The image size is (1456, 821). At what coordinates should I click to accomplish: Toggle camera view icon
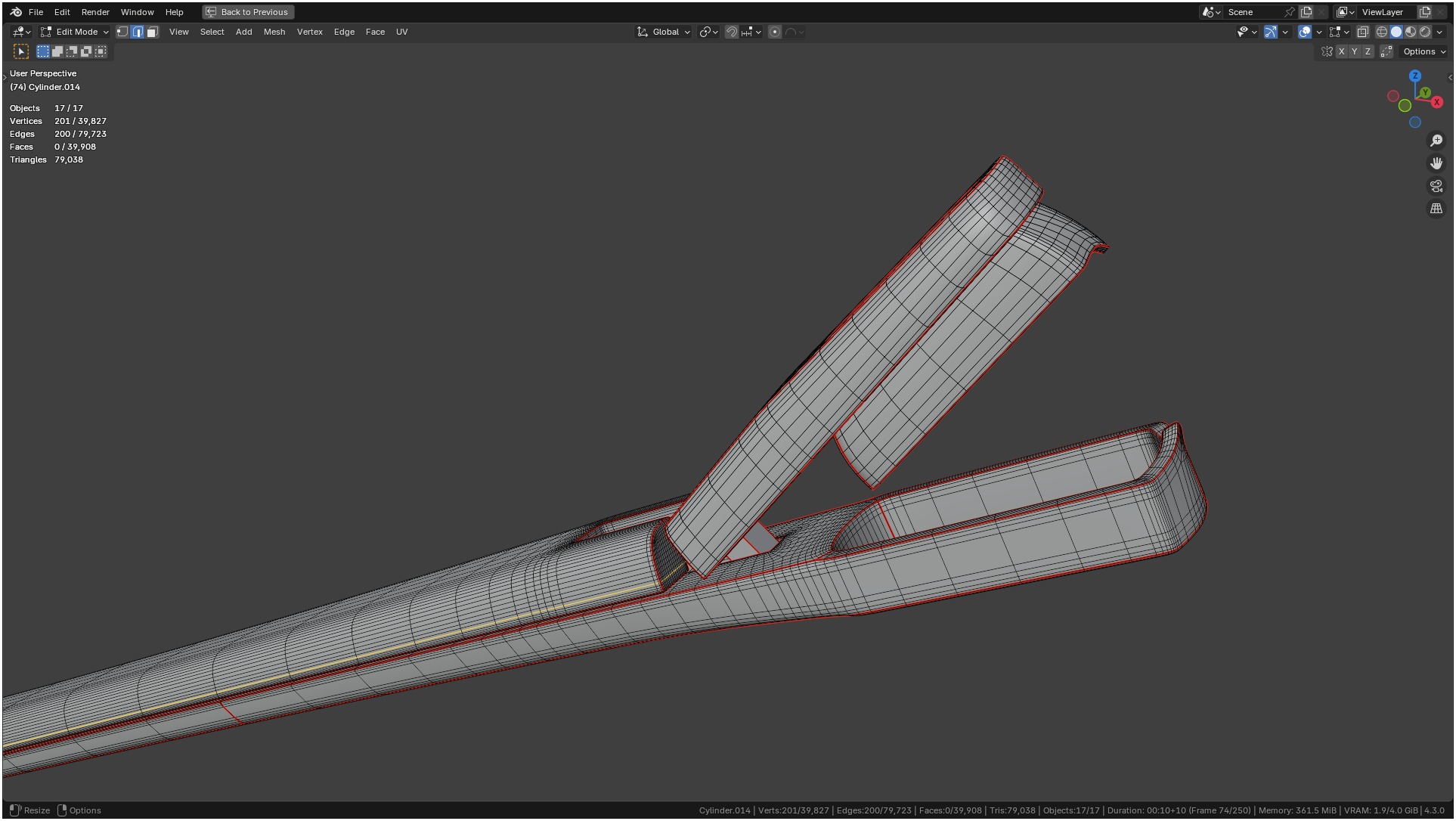point(1436,186)
